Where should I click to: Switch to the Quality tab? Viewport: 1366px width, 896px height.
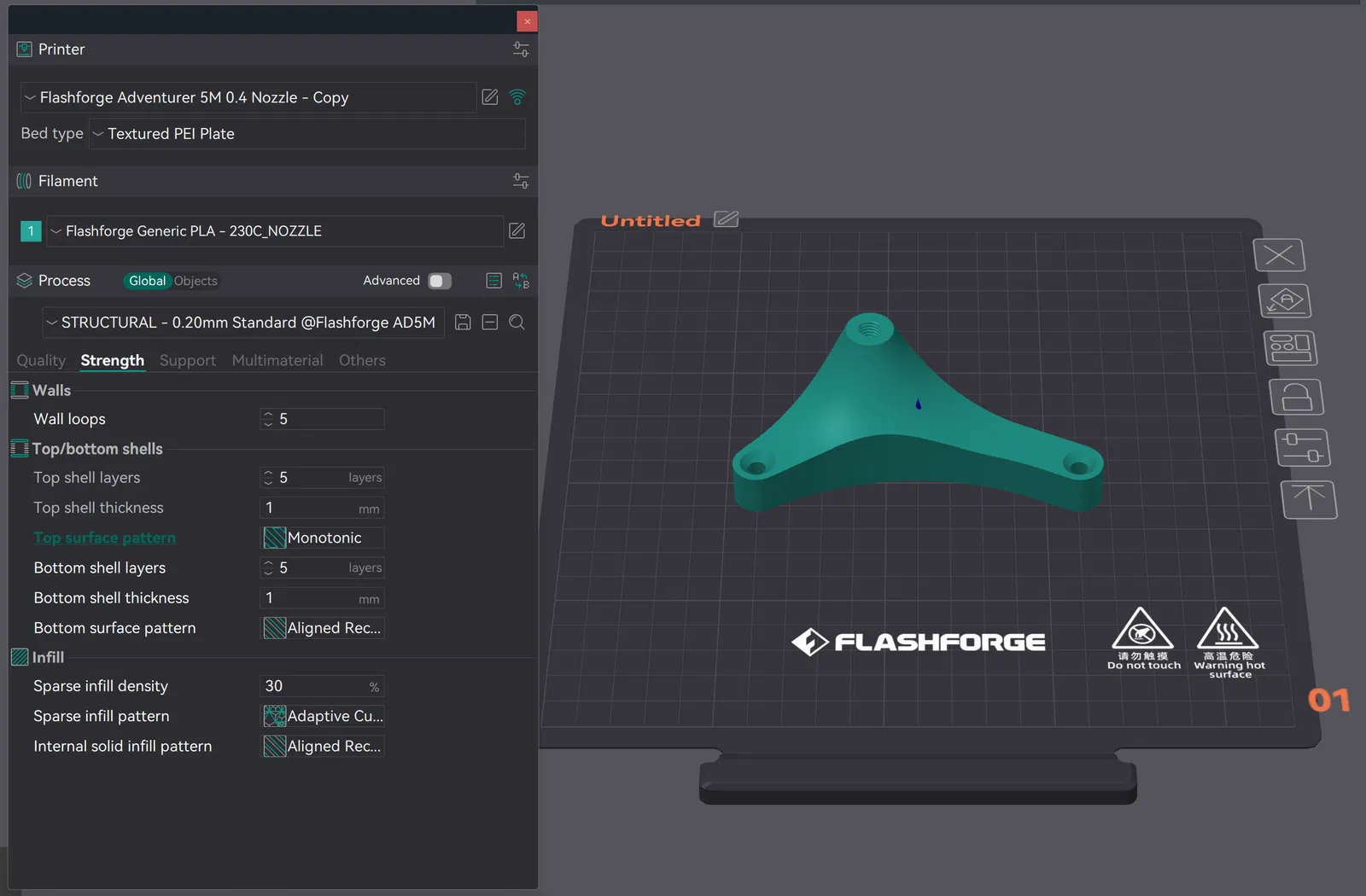(41, 360)
